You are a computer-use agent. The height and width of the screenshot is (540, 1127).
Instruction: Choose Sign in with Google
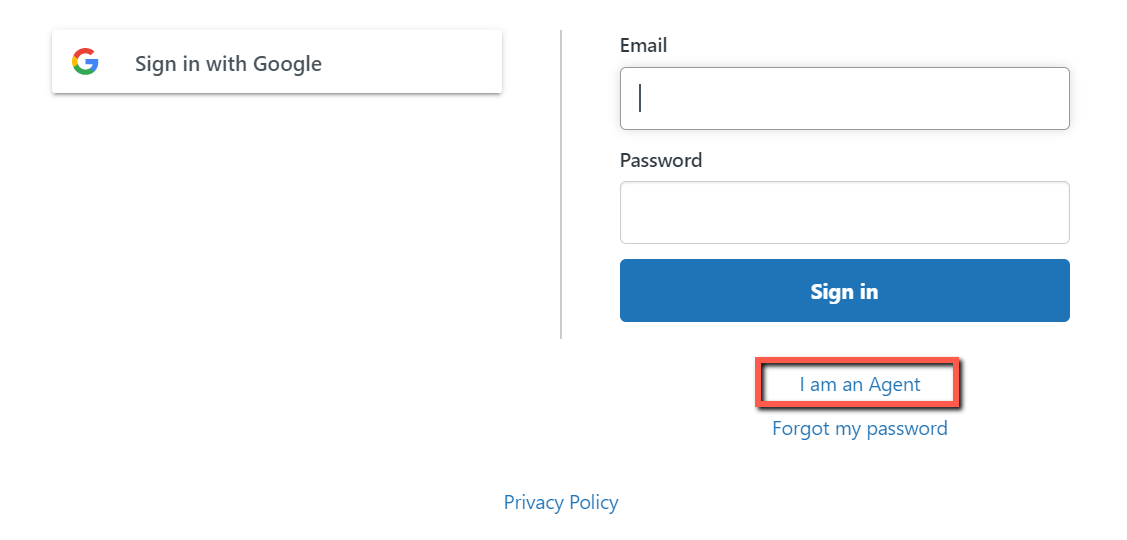tap(277, 62)
